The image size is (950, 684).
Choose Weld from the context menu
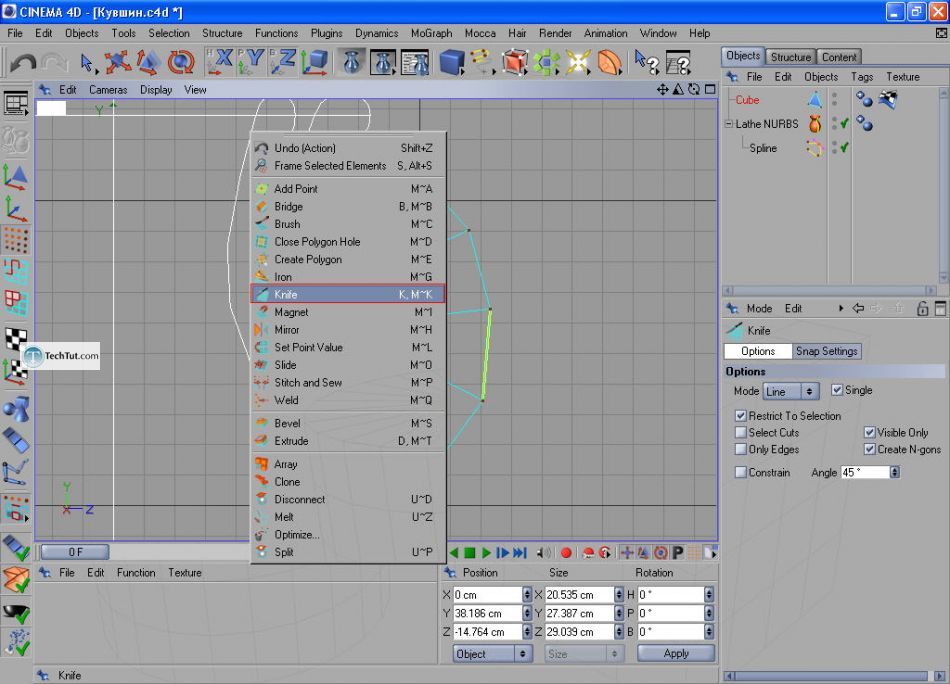(x=347, y=400)
